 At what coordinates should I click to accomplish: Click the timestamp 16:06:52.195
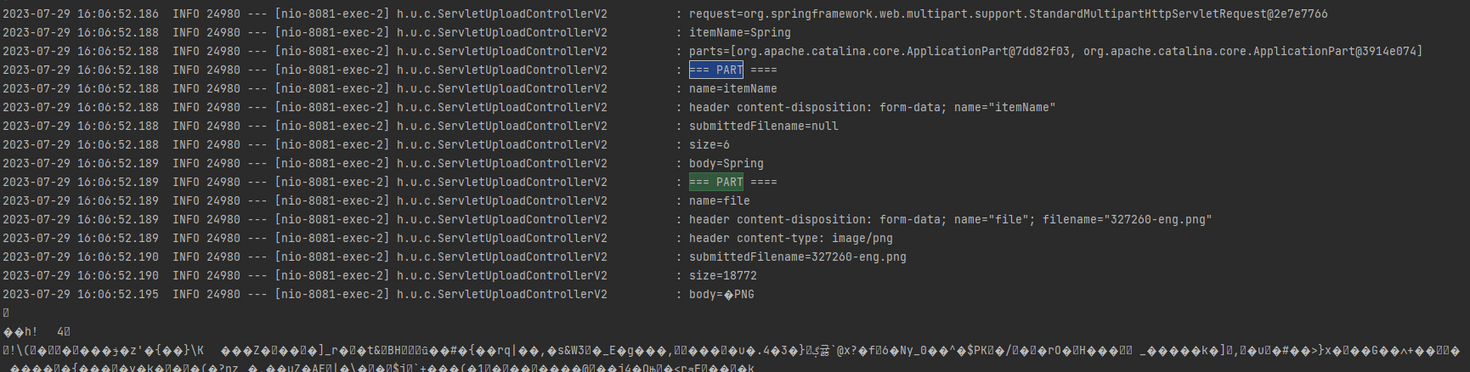[x=118, y=294]
